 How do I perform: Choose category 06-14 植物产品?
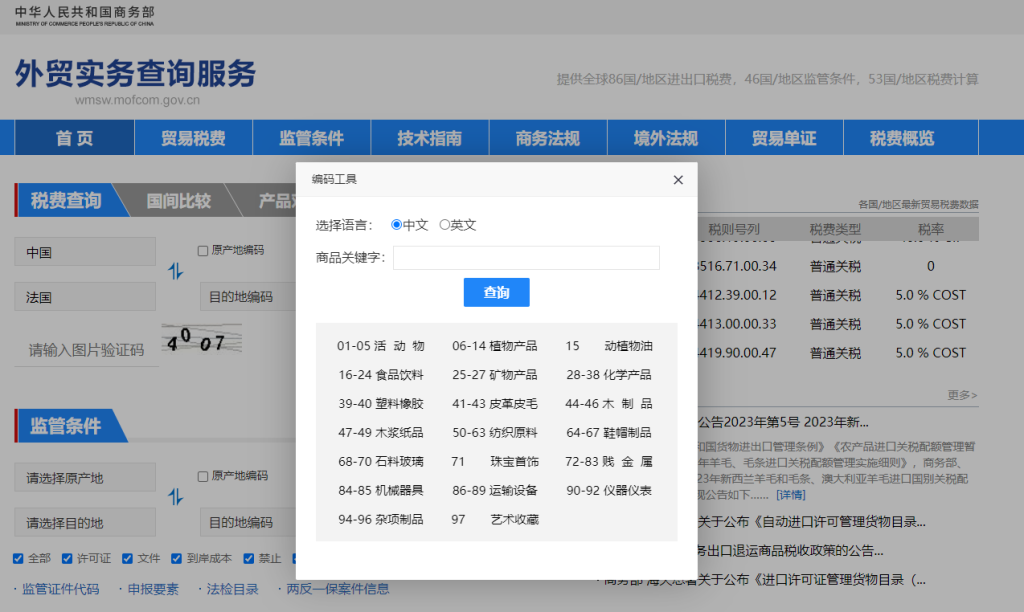pos(494,346)
